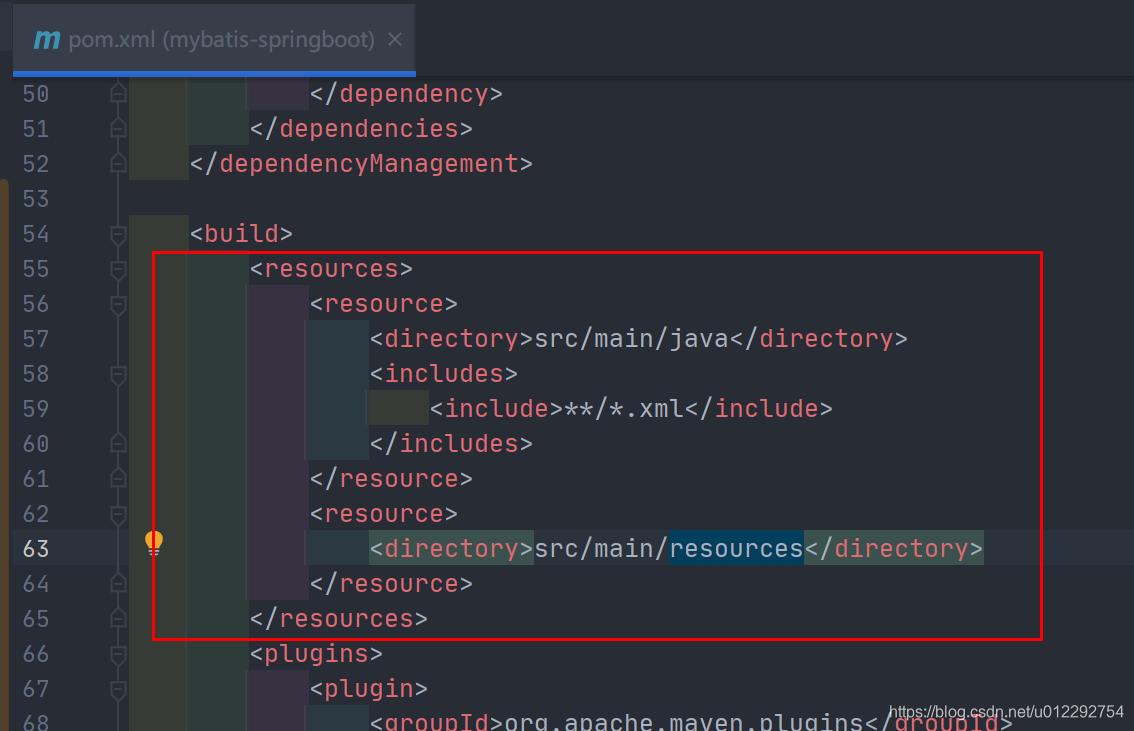Click fold end marker on line 51
The height and width of the screenshot is (731, 1134).
coord(118,129)
